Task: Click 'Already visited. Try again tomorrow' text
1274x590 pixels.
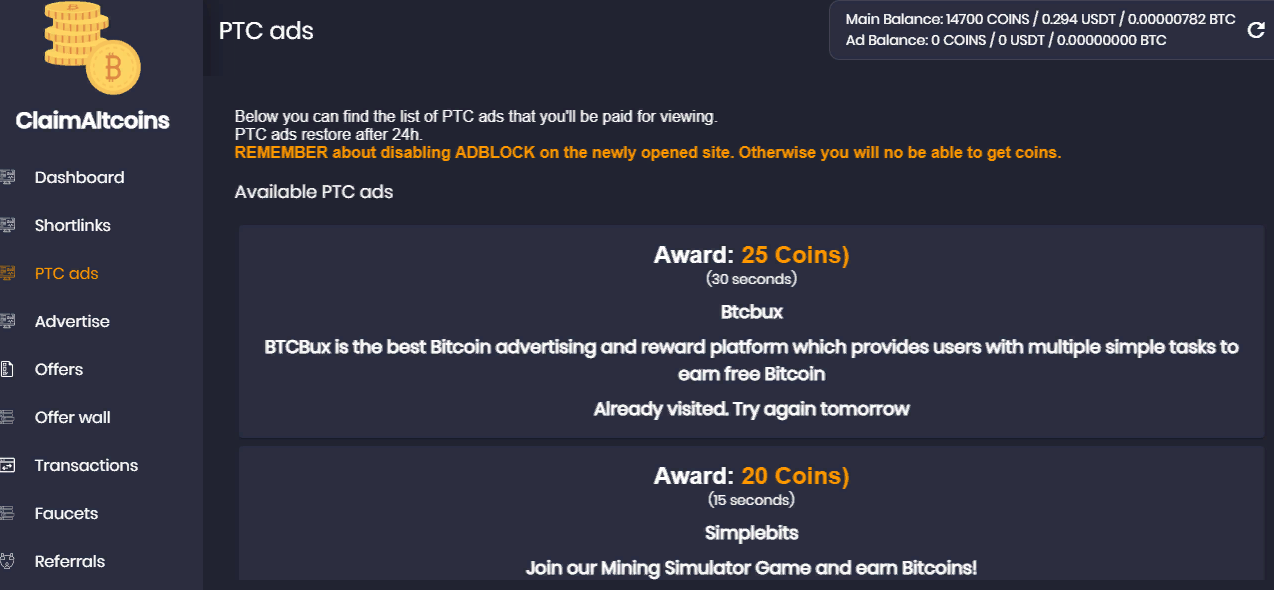Action: point(752,409)
